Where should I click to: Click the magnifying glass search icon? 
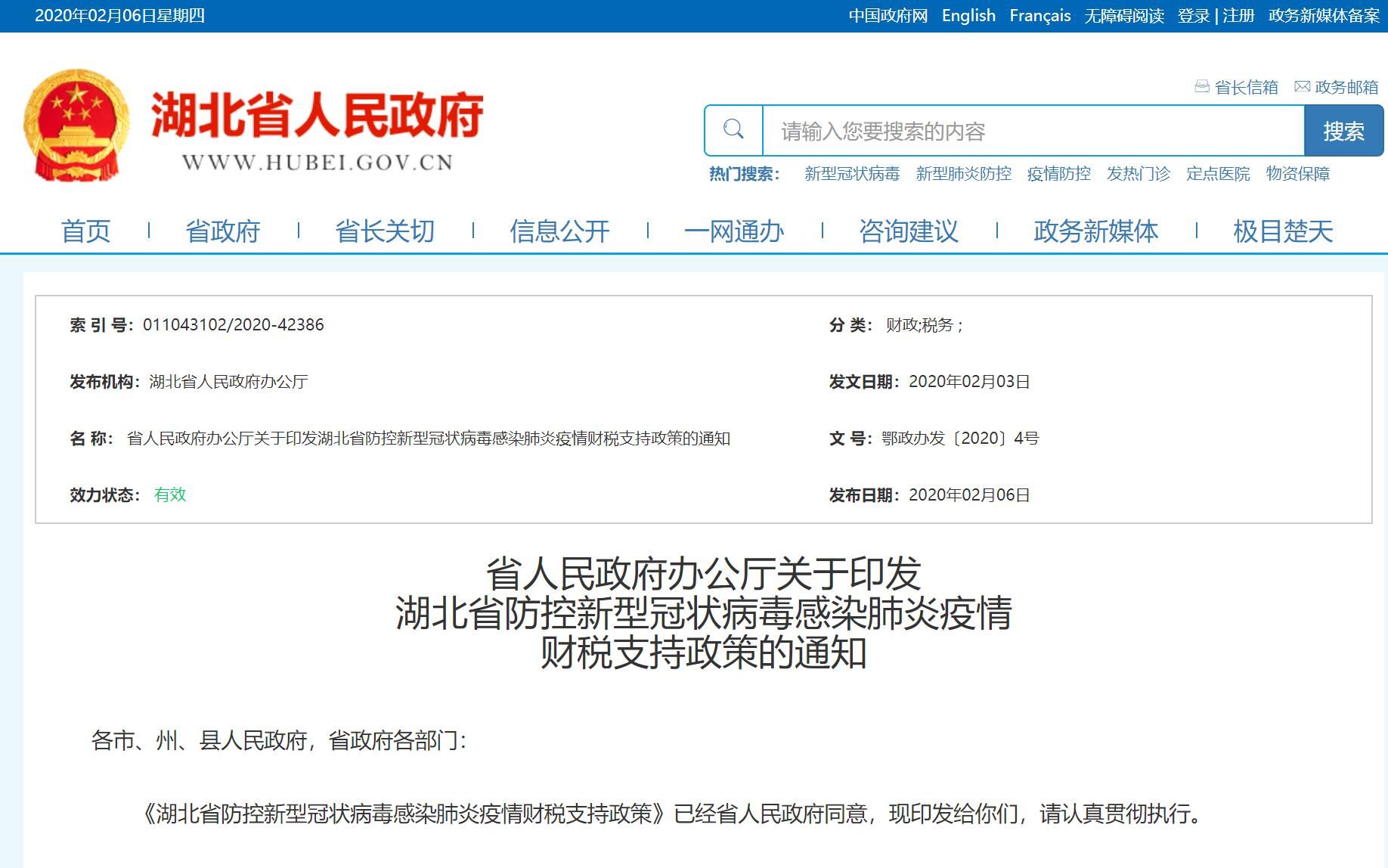point(733,130)
